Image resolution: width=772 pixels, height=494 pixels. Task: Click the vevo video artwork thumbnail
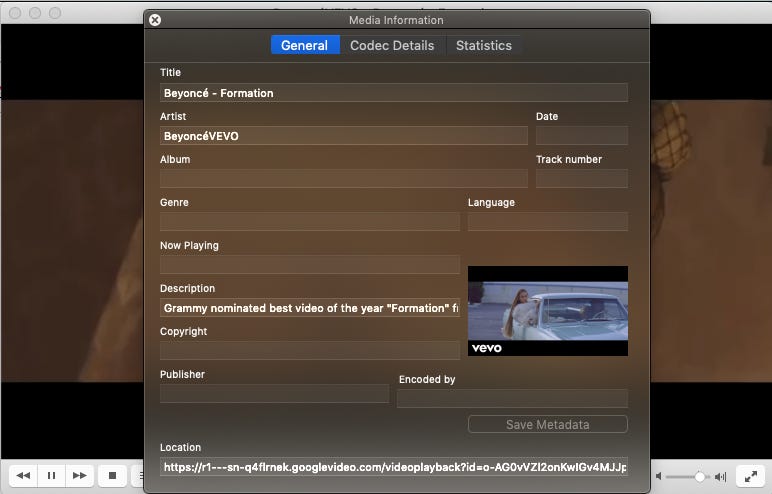pos(548,311)
